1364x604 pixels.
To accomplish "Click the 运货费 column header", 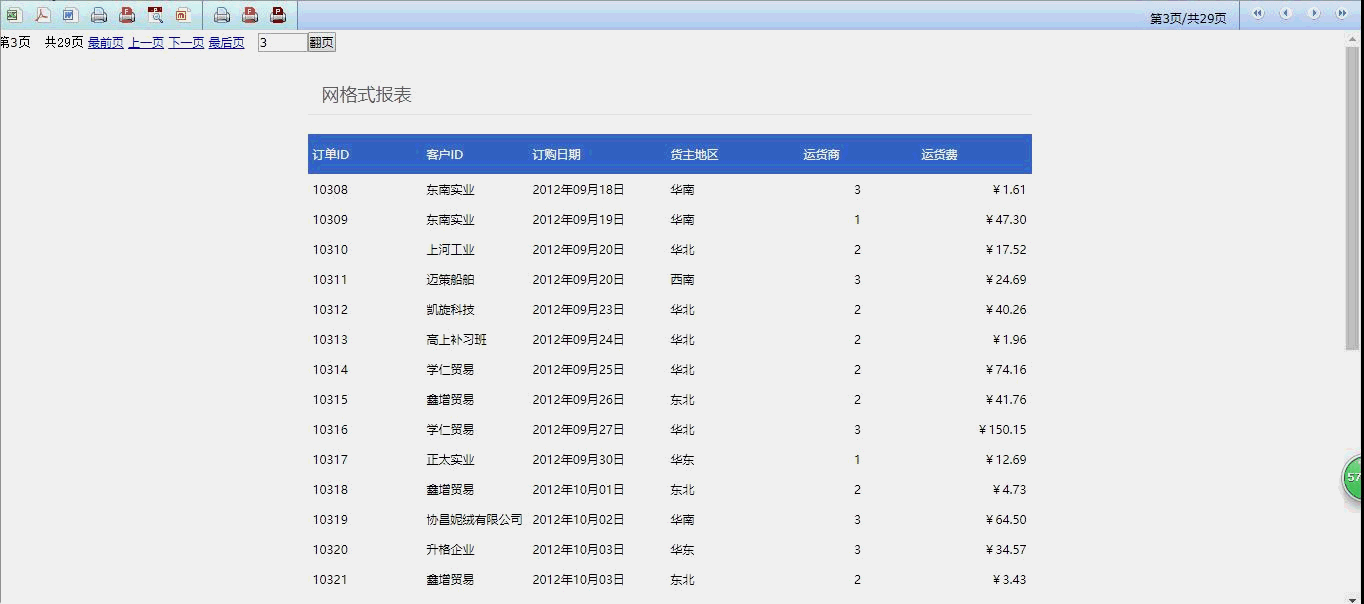I will 939,154.
